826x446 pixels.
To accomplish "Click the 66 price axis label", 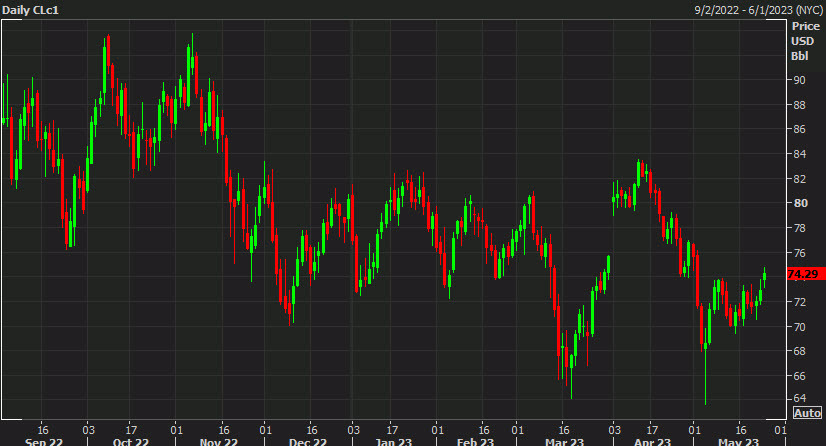I will (799, 376).
